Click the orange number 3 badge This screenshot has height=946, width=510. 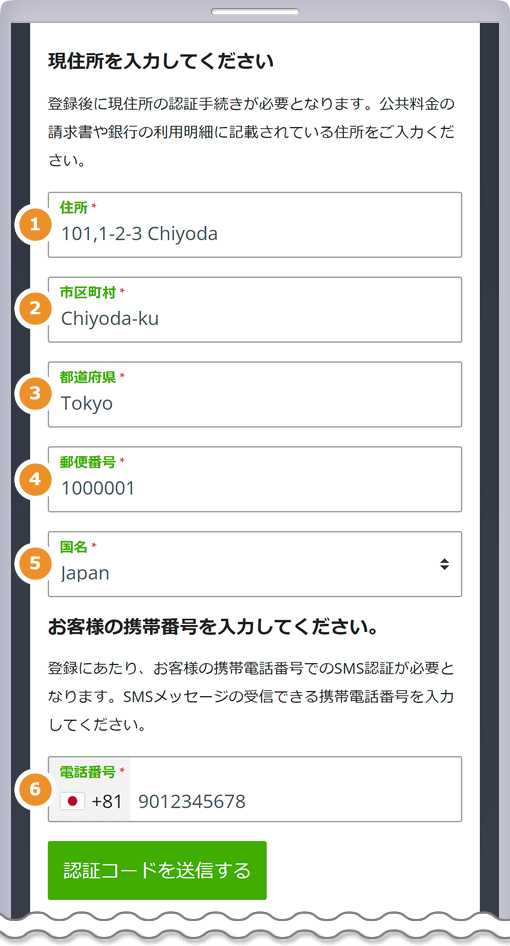tap(35, 394)
